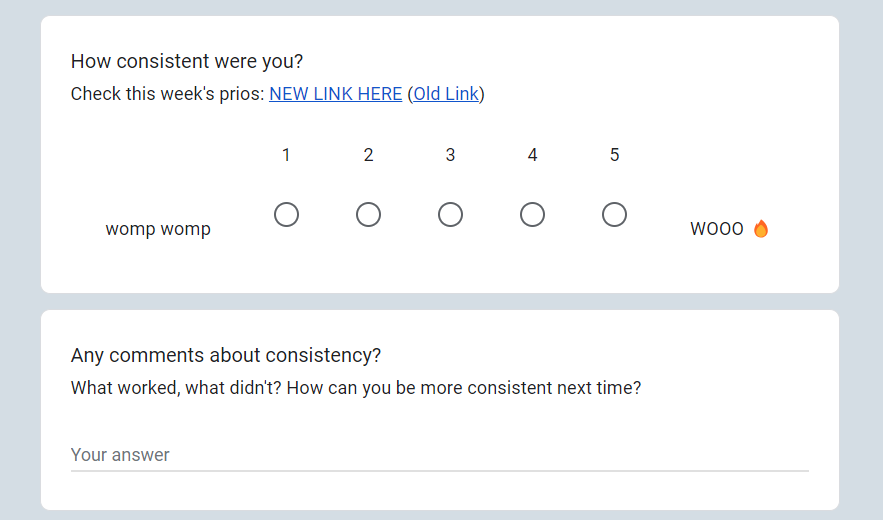Pick the middle rating 3 radio button
This screenshot has height=520, width=883.
(x=450, y=215)
